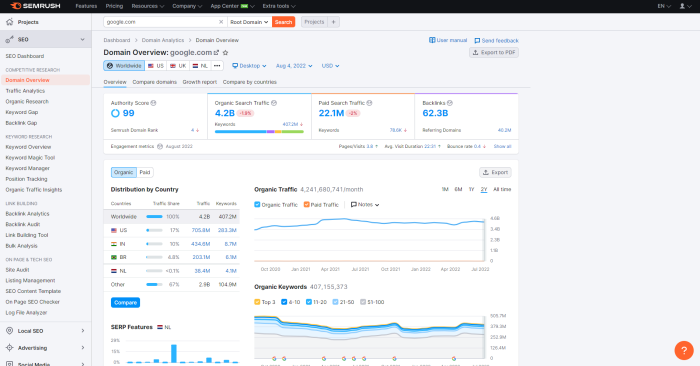Switch to Compare by countries tab
Image resolution: width=700 pixels, height=366 pixels.
coord(250,82)
